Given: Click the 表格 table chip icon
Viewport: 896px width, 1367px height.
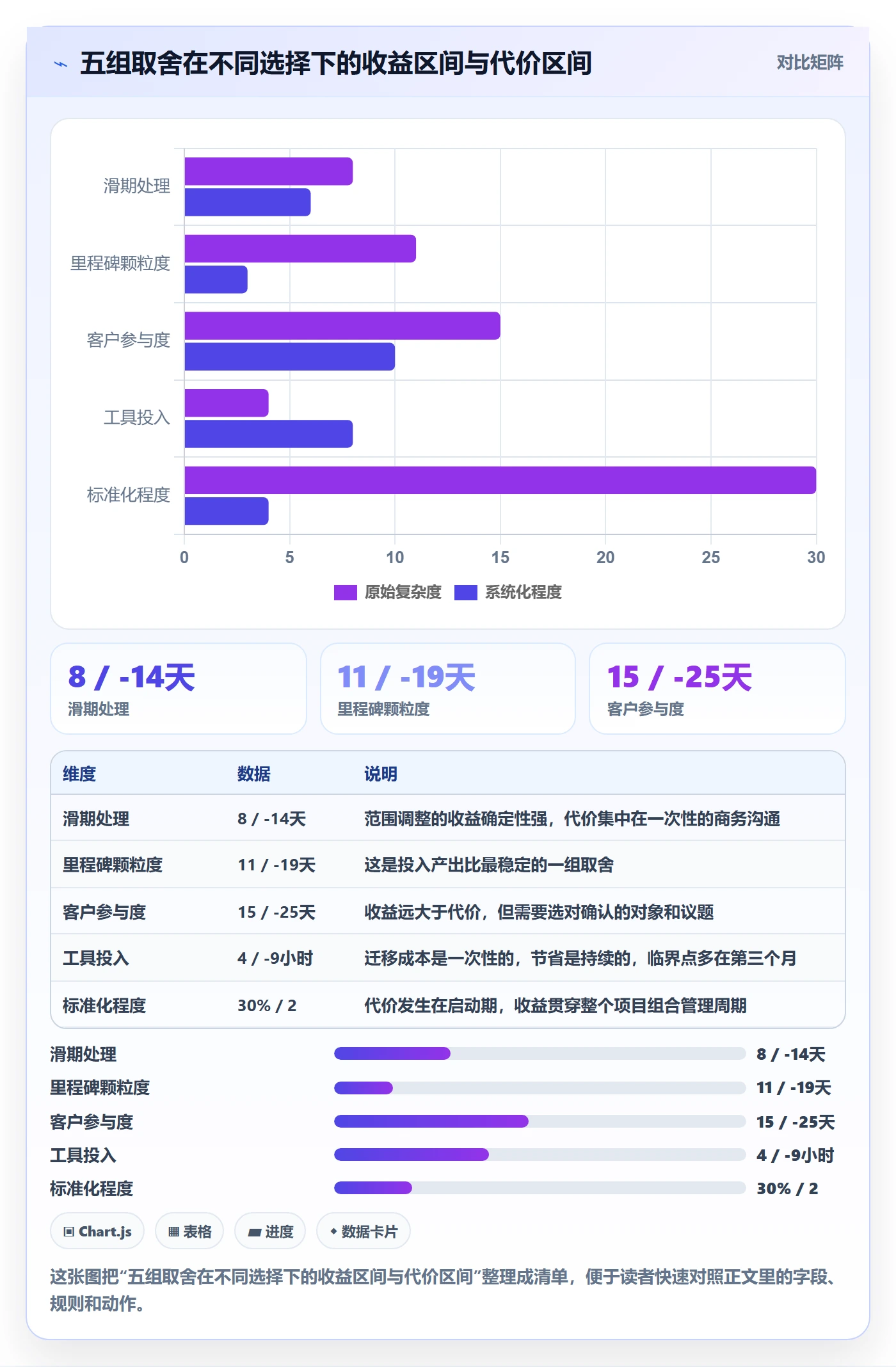Looking at the screenshot, I should click(x=173, y=1232).
